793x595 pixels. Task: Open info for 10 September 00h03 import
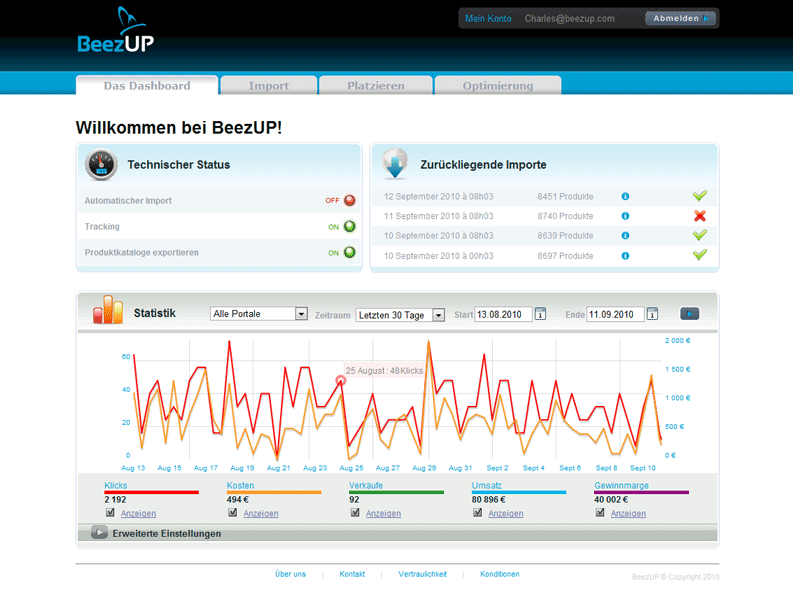(625, 256)
